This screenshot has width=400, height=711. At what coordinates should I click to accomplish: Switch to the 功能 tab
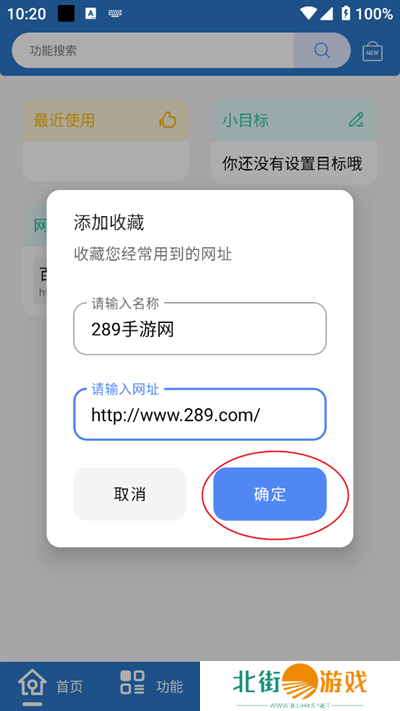pyautogui.click(x=151, y=686)
